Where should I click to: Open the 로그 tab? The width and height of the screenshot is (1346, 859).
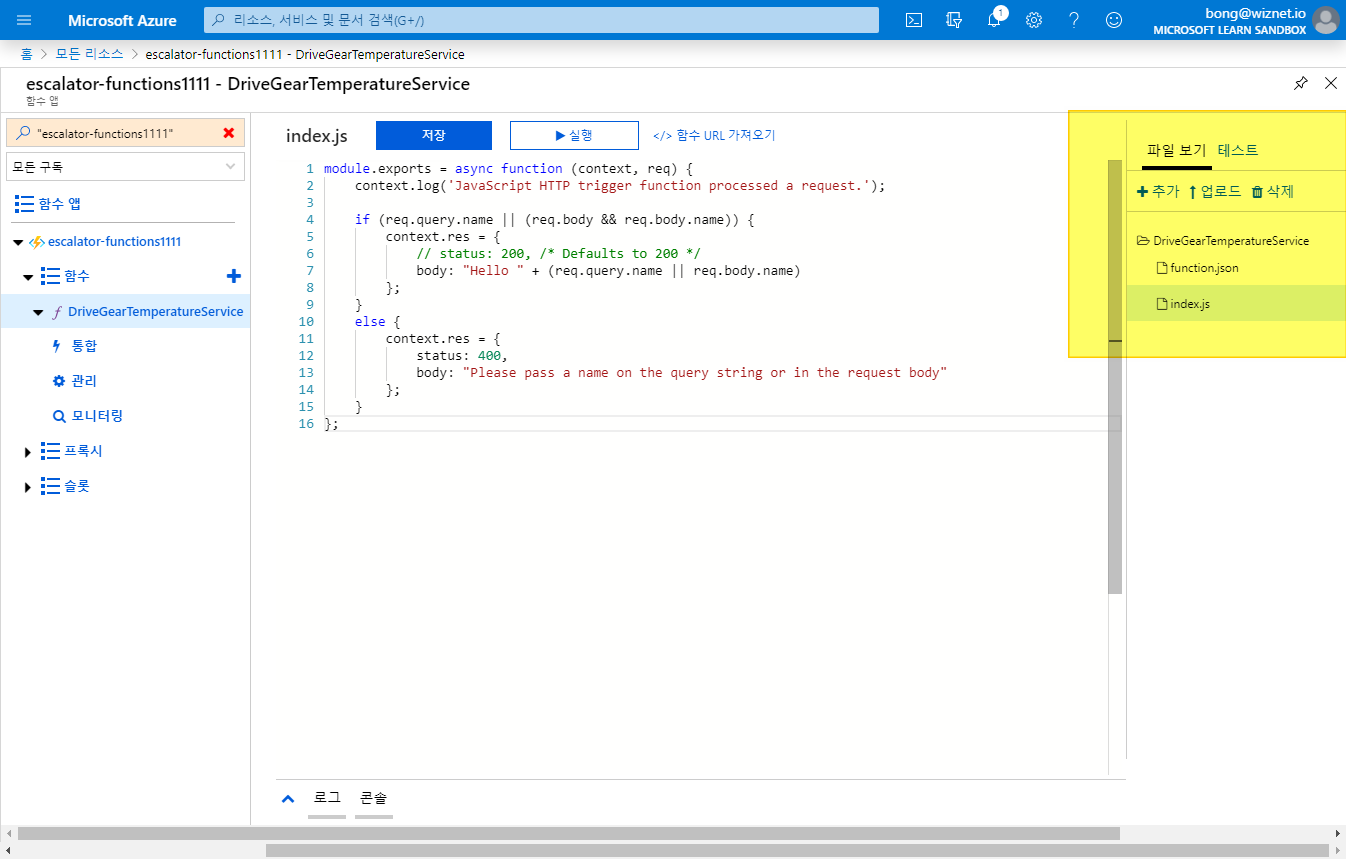pos(327,799)
